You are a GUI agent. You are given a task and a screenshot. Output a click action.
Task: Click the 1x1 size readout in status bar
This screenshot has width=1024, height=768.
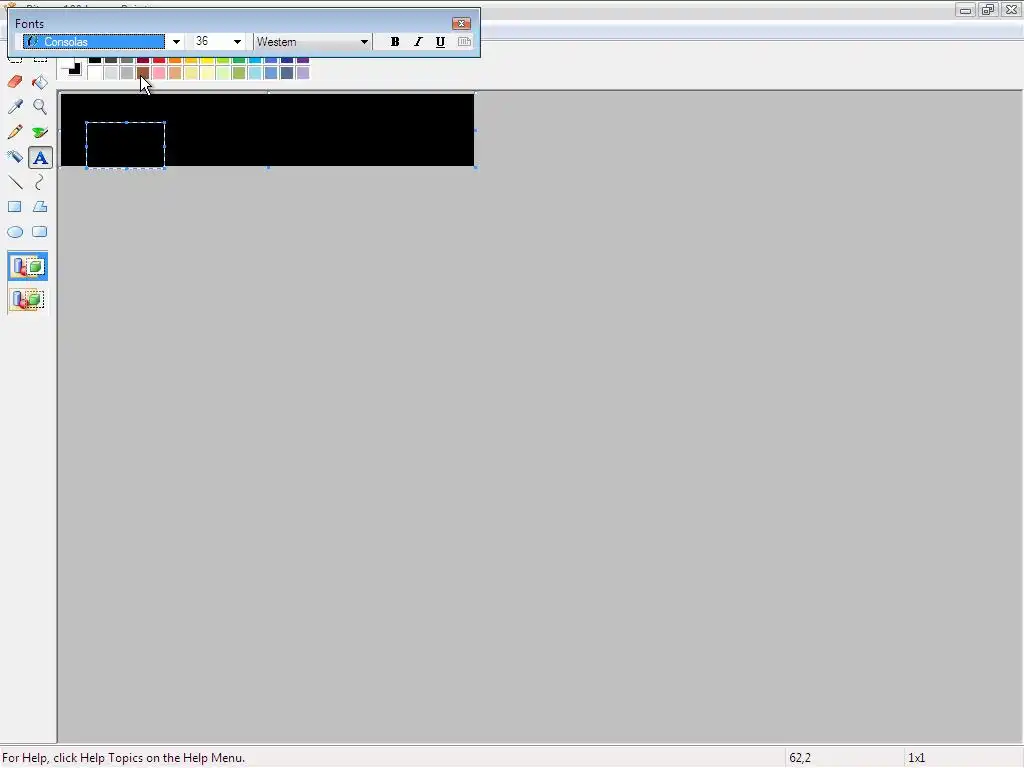[916, 758]
